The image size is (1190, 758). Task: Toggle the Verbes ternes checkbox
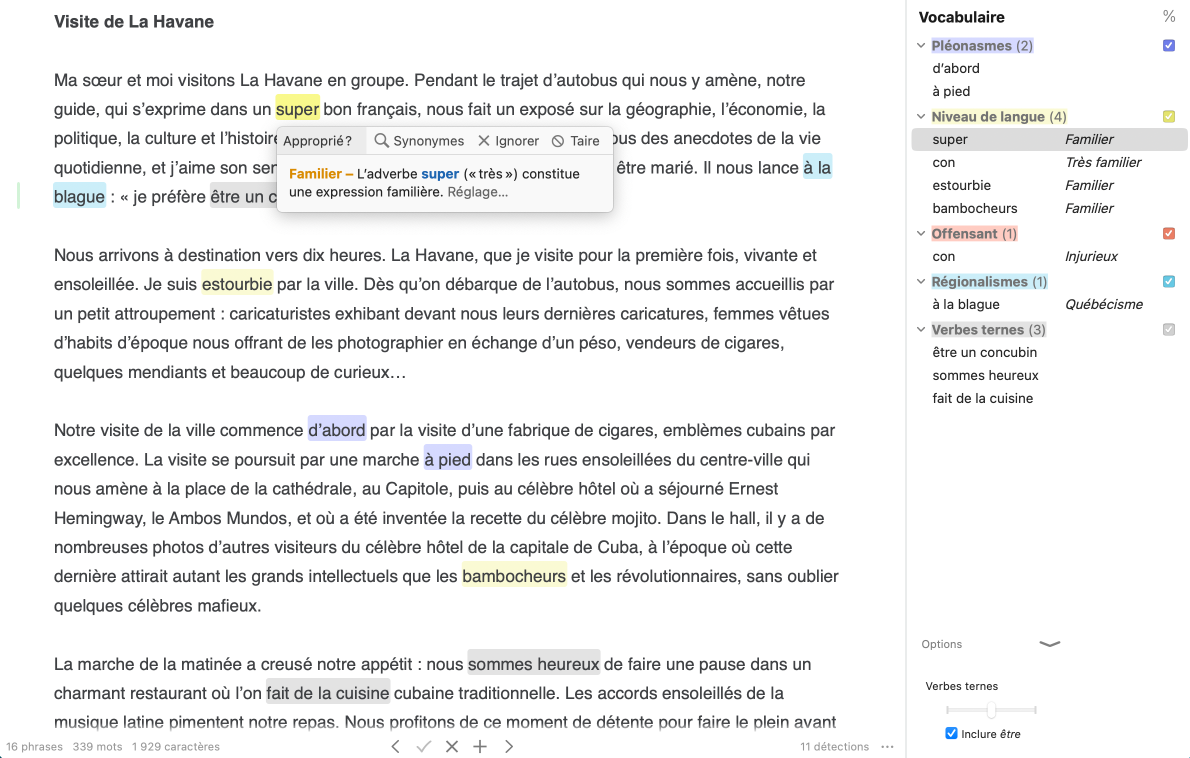pos(1169,329)
